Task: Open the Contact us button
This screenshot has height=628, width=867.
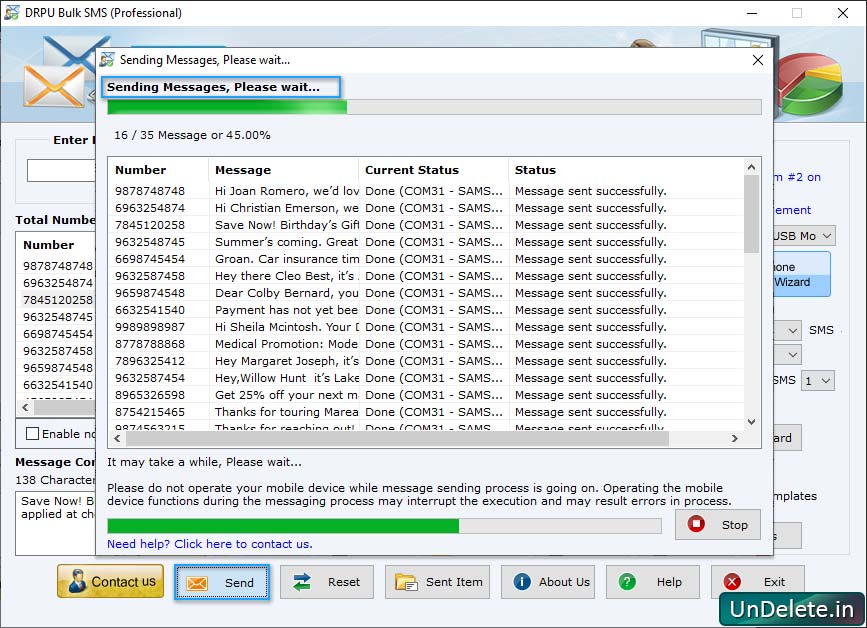Action: click(x=111, y=582)
